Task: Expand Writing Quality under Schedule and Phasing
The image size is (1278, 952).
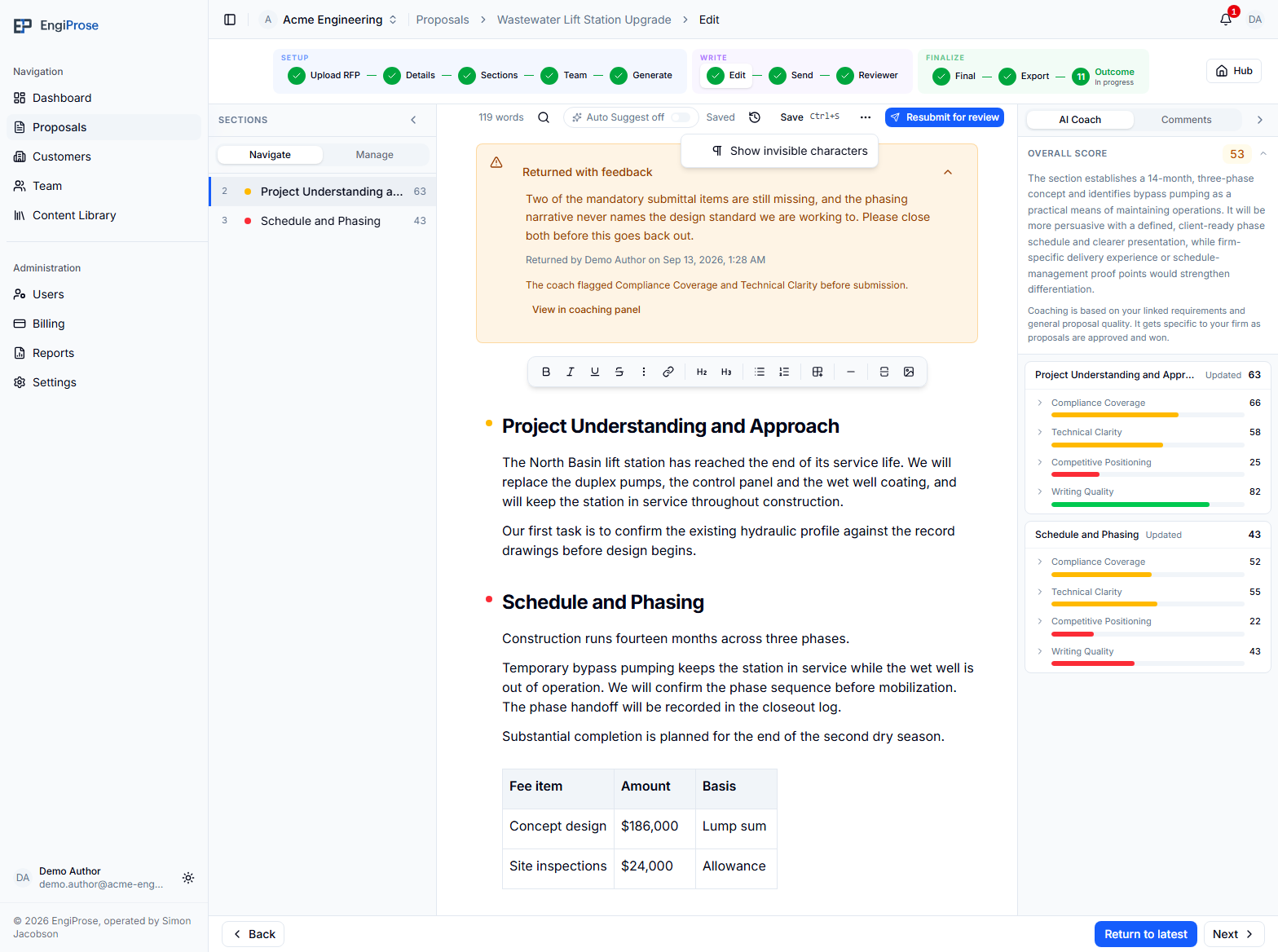Action: [x=1040, y=651]
